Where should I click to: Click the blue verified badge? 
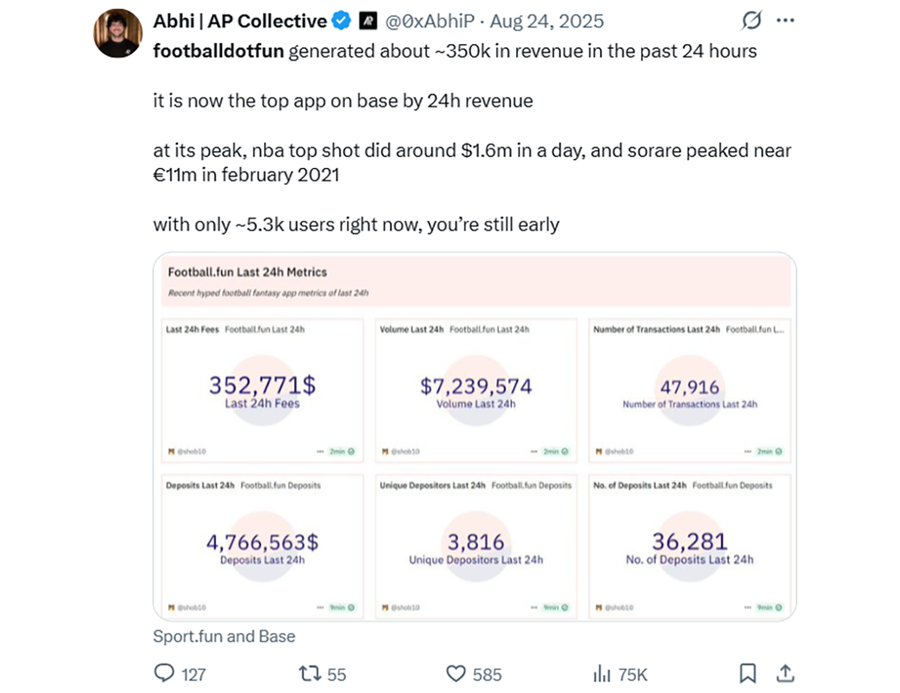tap(342, 21)
